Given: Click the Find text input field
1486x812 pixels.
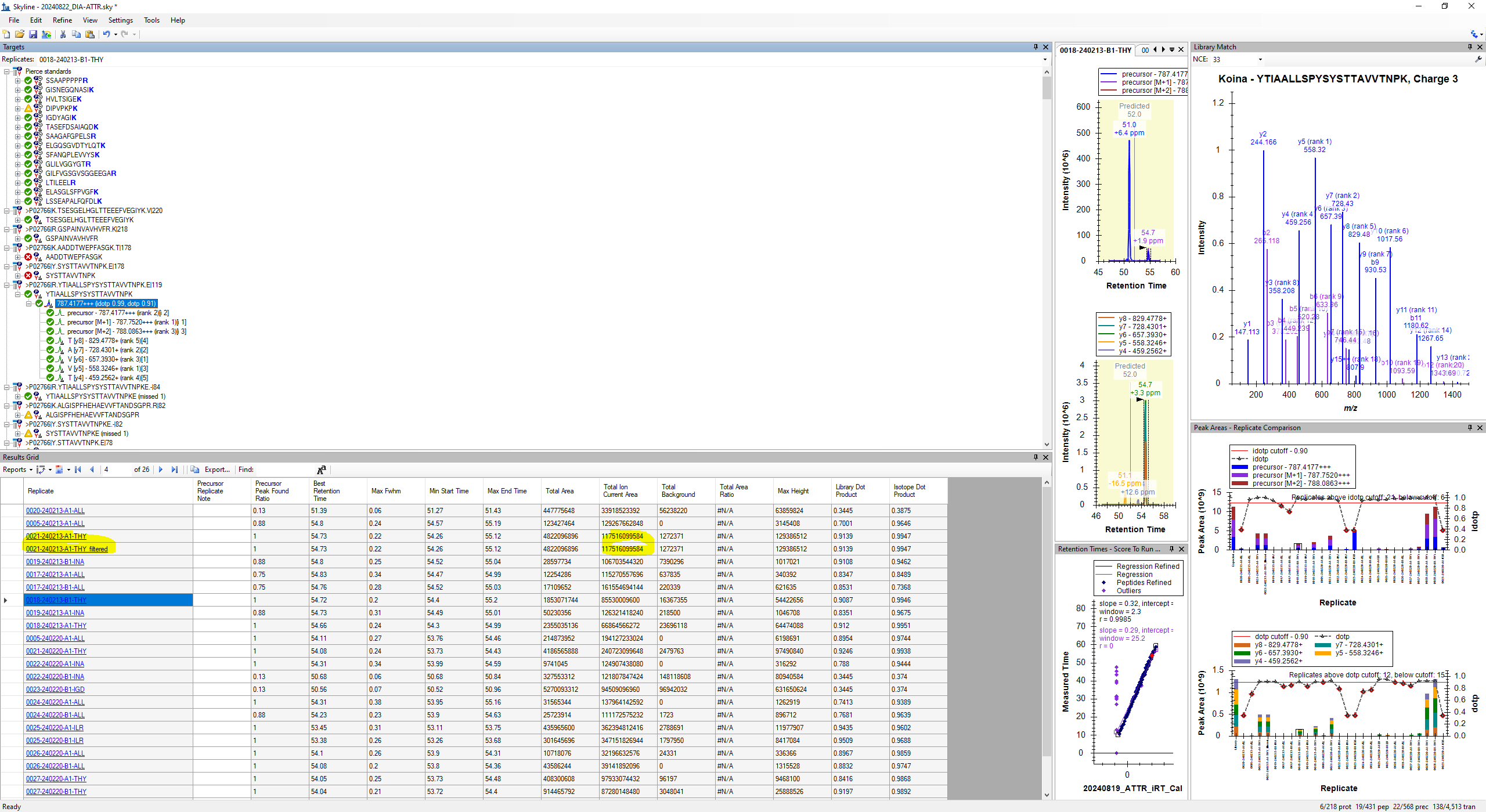Looking at the screenshot, I should click(x=284, y=470).
